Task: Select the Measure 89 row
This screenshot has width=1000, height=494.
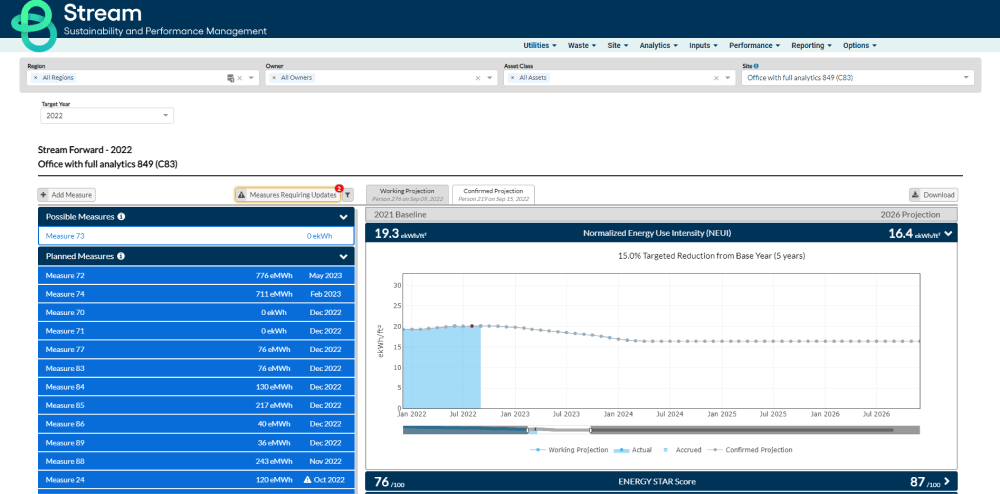Action: (x=196, y=443)
